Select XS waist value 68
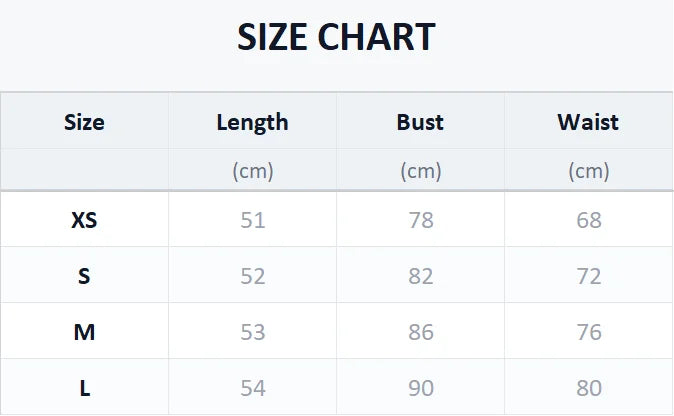This screenshot has width=674, height=416. [x=589, y=220]
